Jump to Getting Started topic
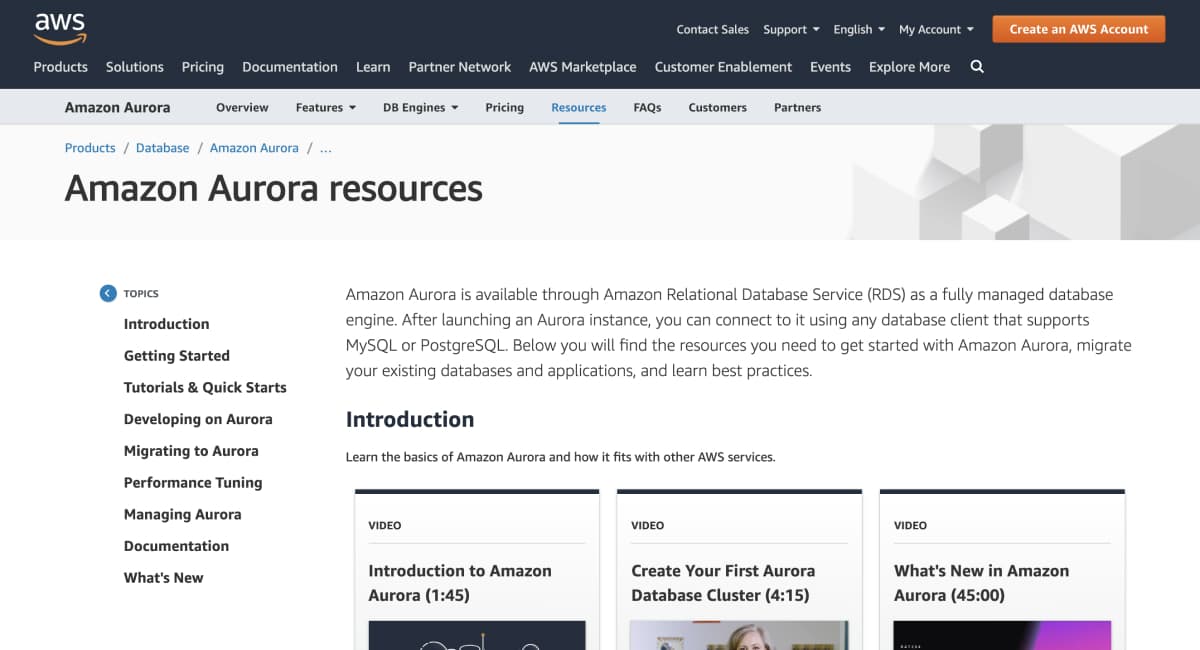 coord(176,355)
